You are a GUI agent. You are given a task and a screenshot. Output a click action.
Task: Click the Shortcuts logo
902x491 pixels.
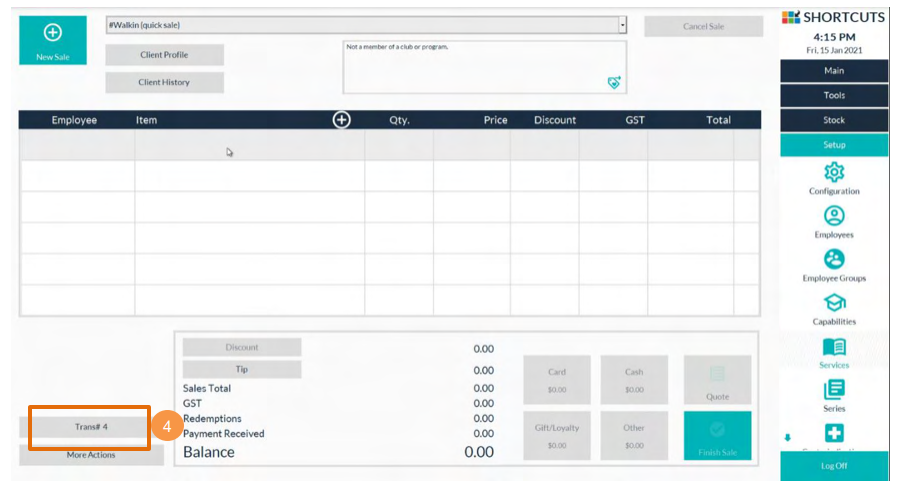coord(833,17)
